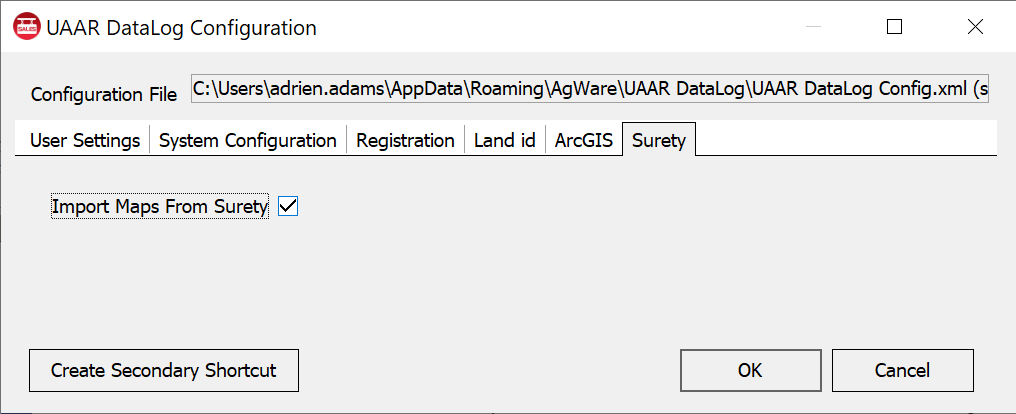1016x414 pixels.
Task: Click the Import Maps From Surety label
Action: click(159, 207)
